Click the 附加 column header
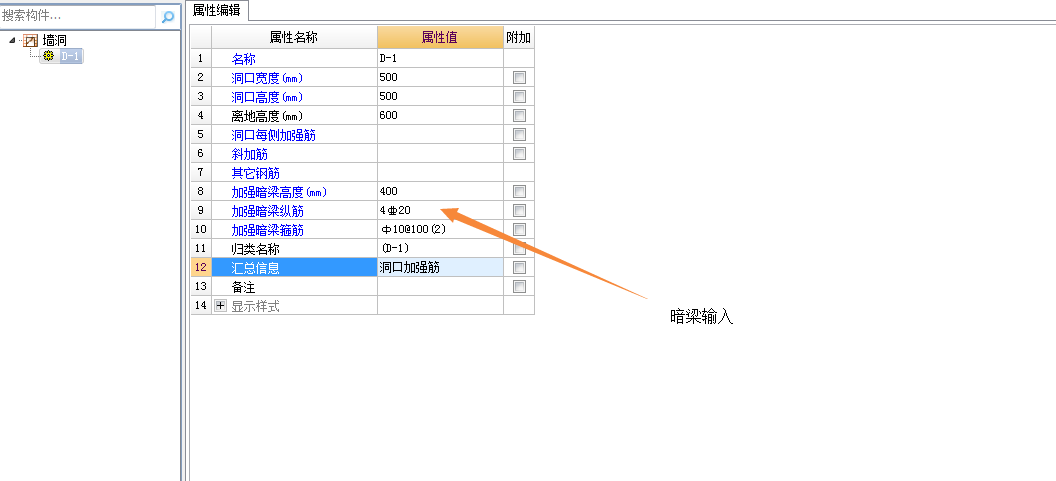 tap(519, 38)
